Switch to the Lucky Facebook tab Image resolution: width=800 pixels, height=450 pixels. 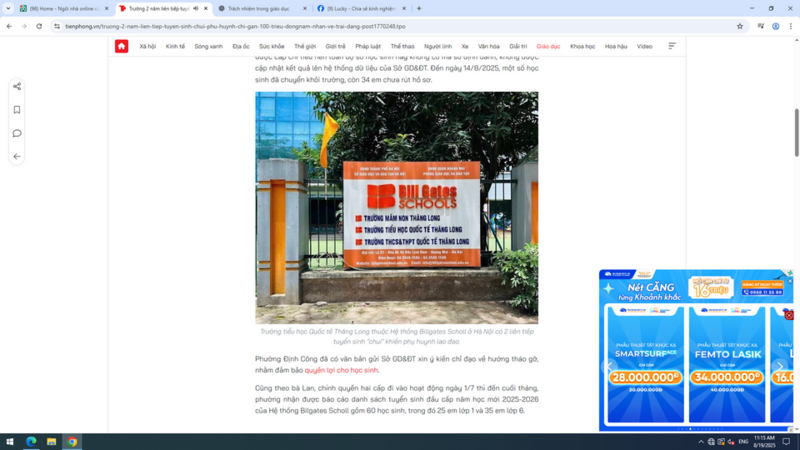[x=362, y=9]
